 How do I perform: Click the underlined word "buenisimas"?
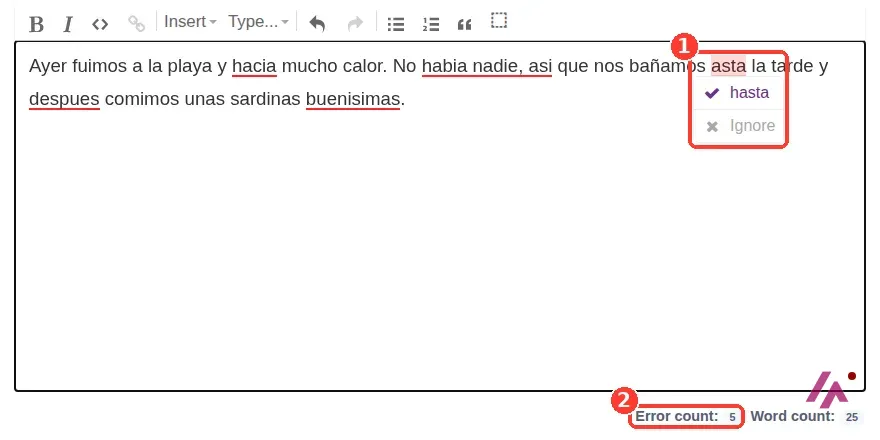coord(352,99)
